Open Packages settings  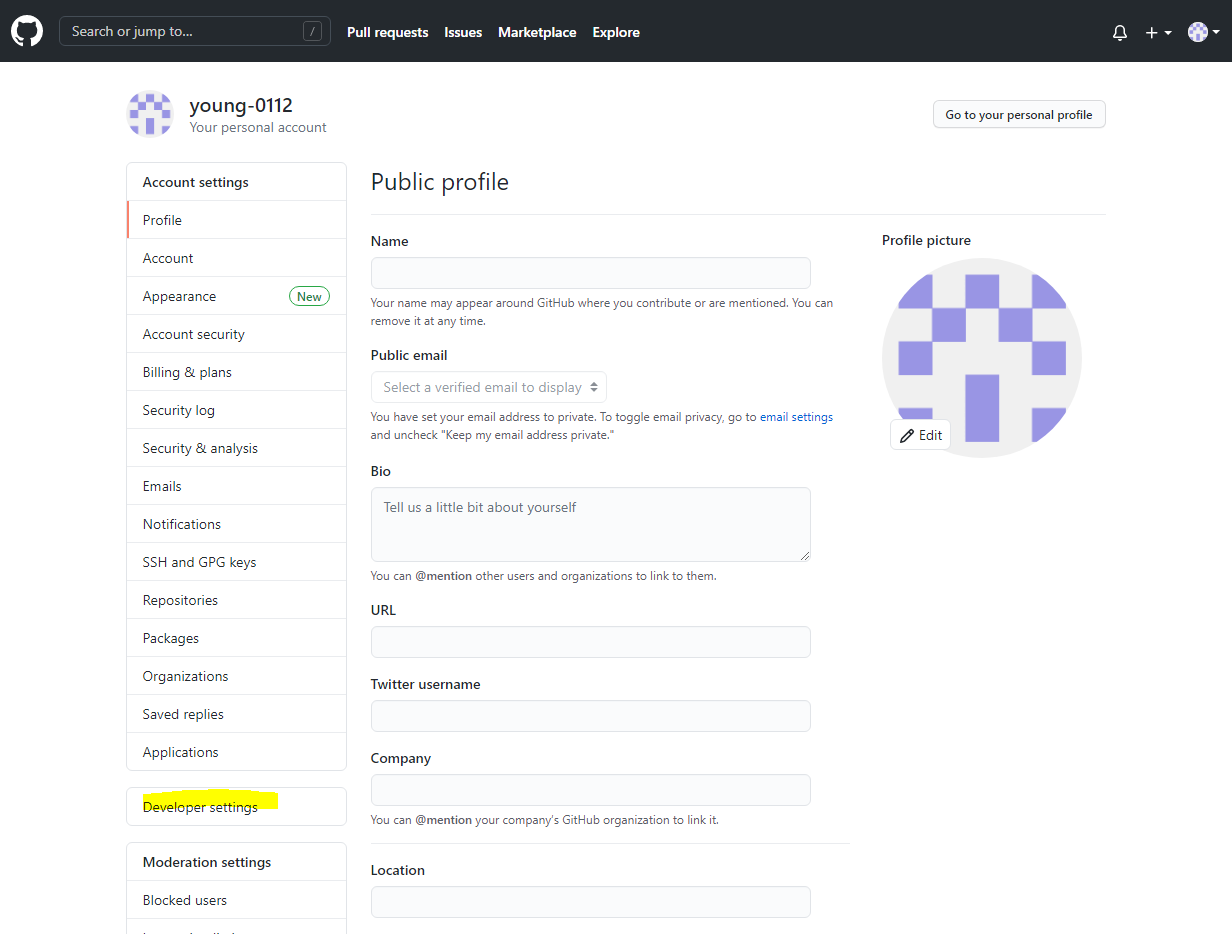point(236,638)
